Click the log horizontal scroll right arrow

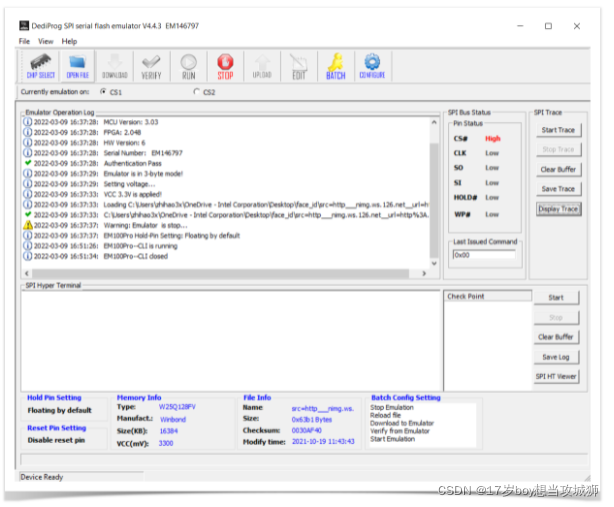pos(424,273)
